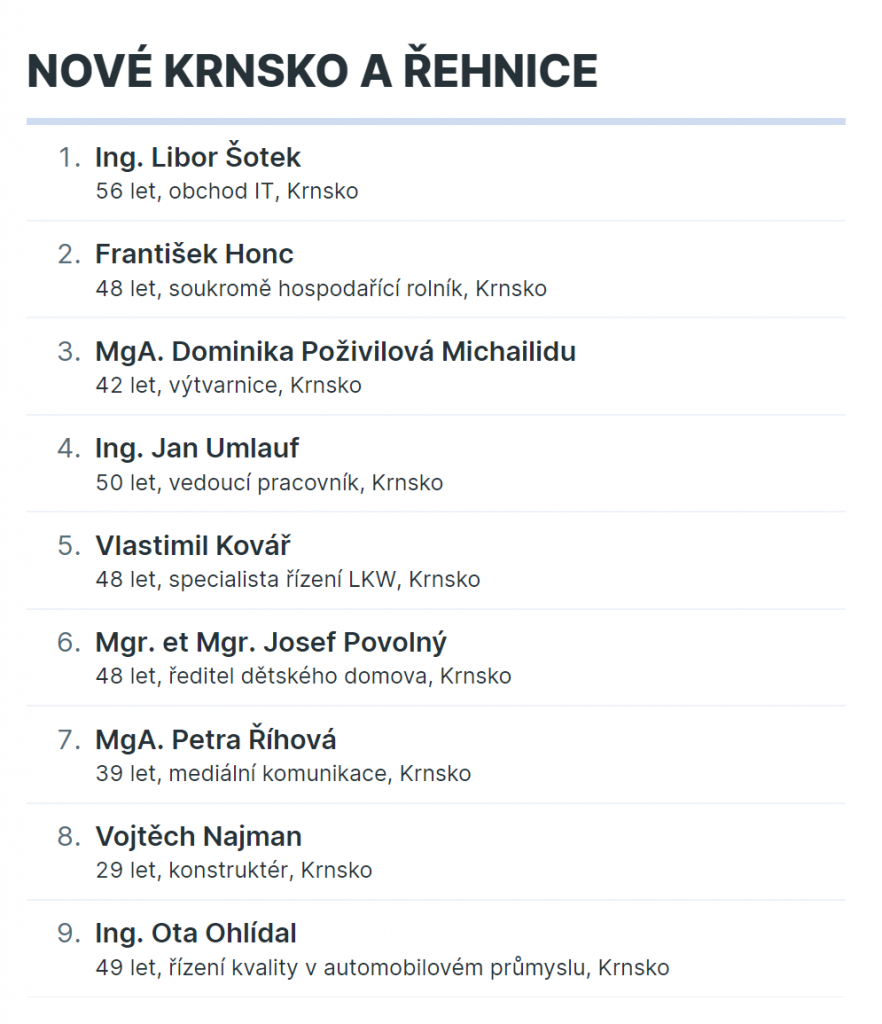The image size is (882, 1024).
Task: Click the text 'specialista řízení LKW, Krnsko'
Action: [x=324, y=579]
